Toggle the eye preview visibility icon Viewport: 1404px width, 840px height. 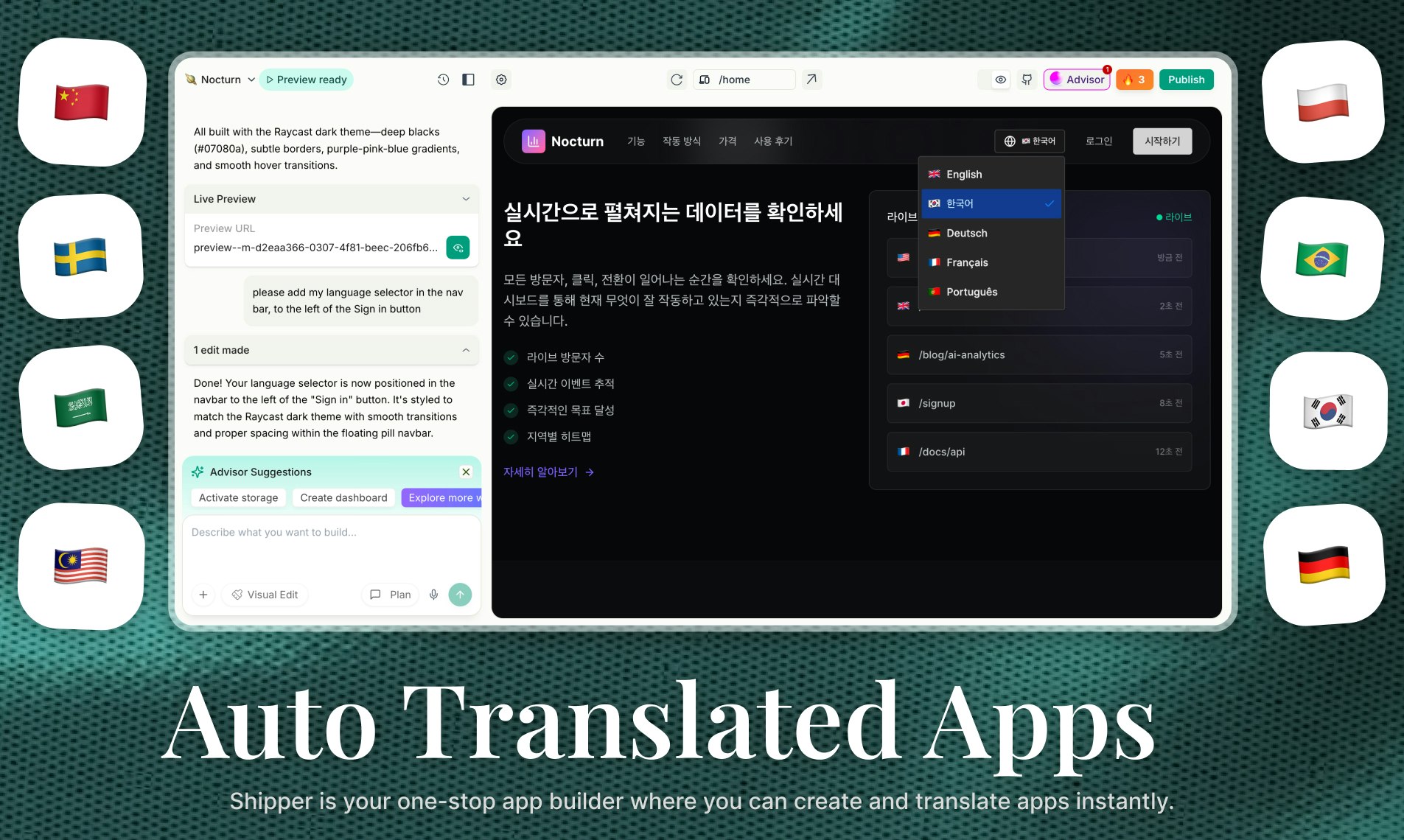999,80
